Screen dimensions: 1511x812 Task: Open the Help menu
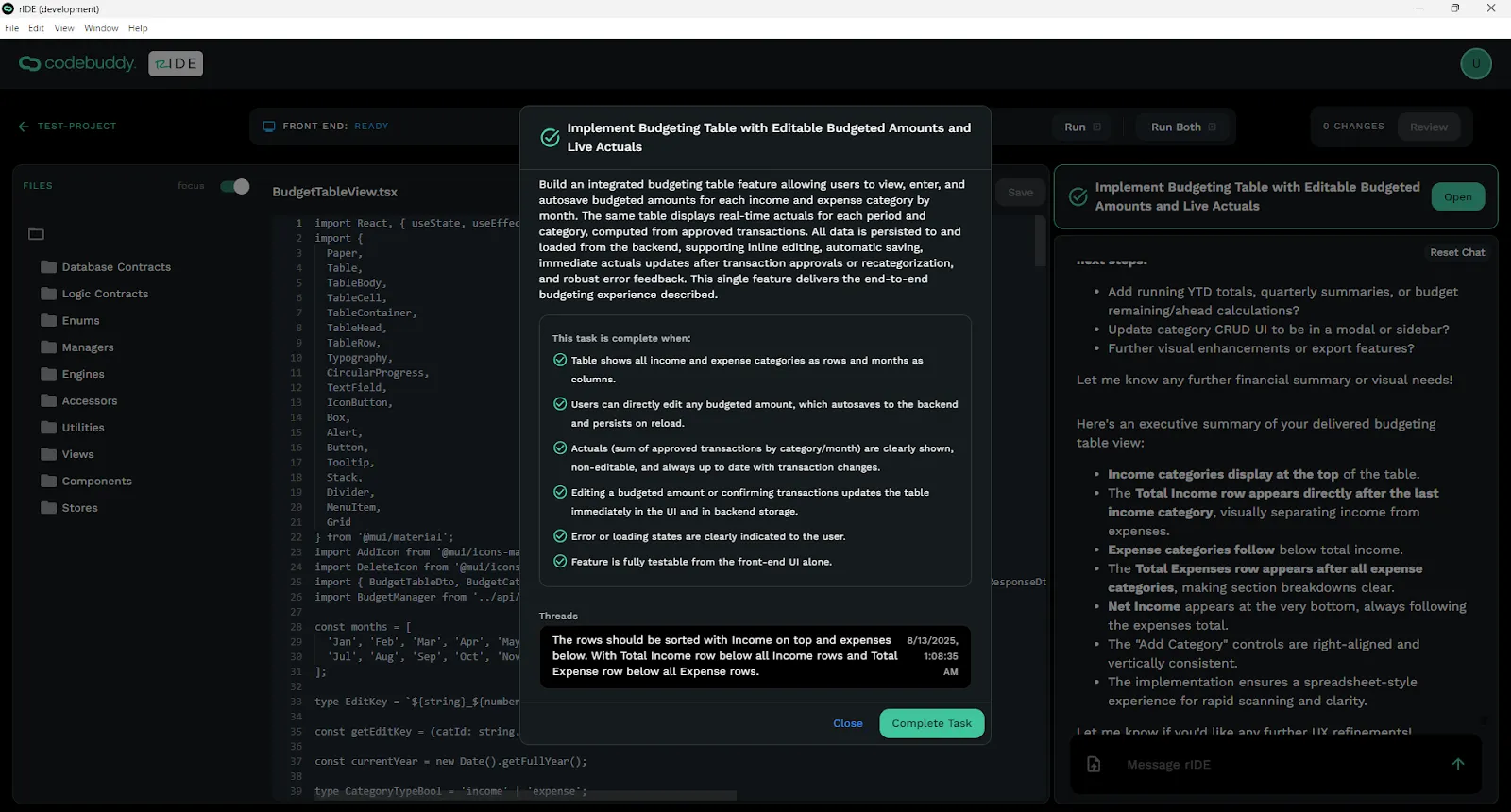pos(138,28)
